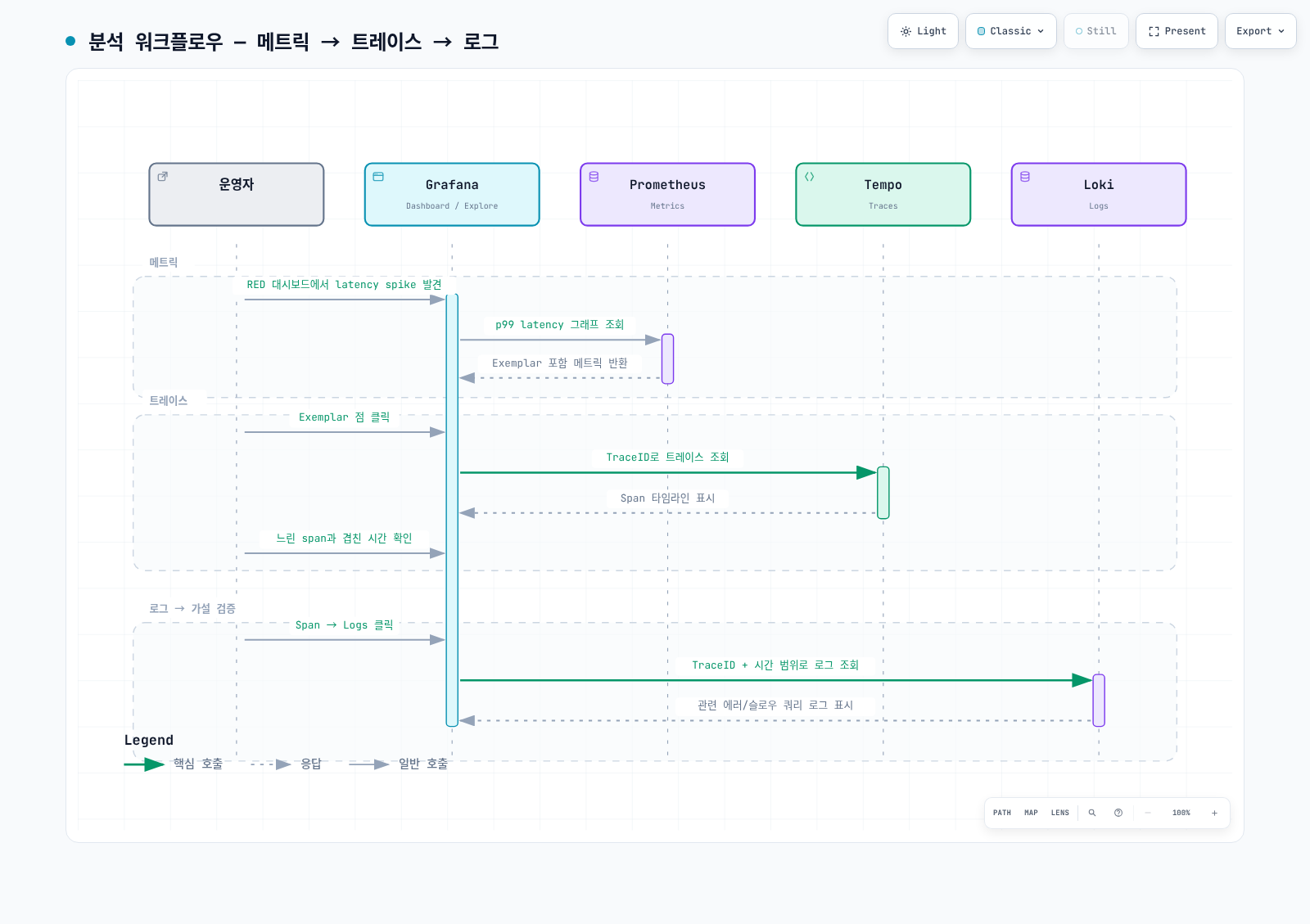The image size is (1310, 924).
Task: Select the Tempo participant box
Action: pos(883,195)
